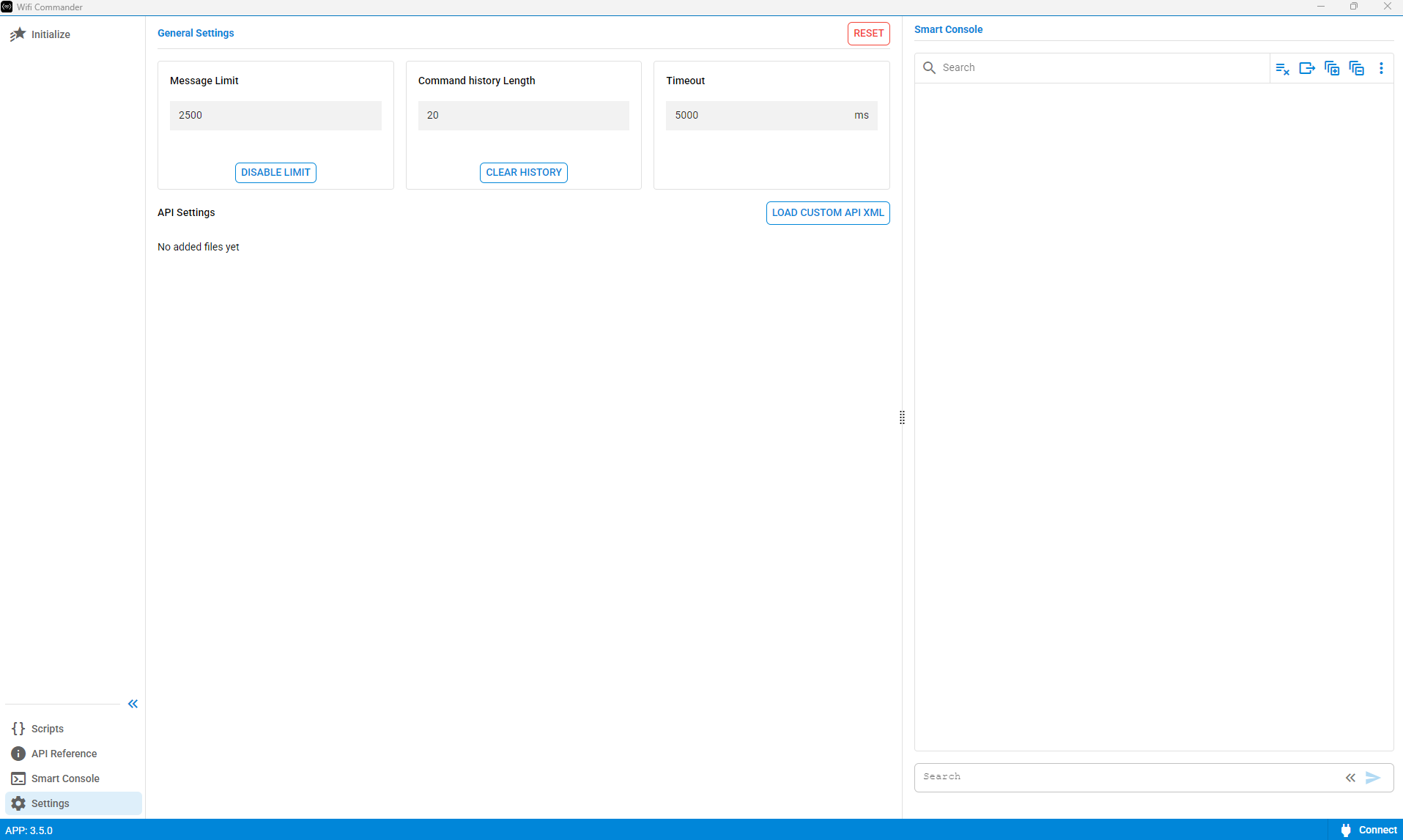Connect to the device
Image resolution: width=1403 pixels, height=840 pixels.
(x=1368, y=830)
